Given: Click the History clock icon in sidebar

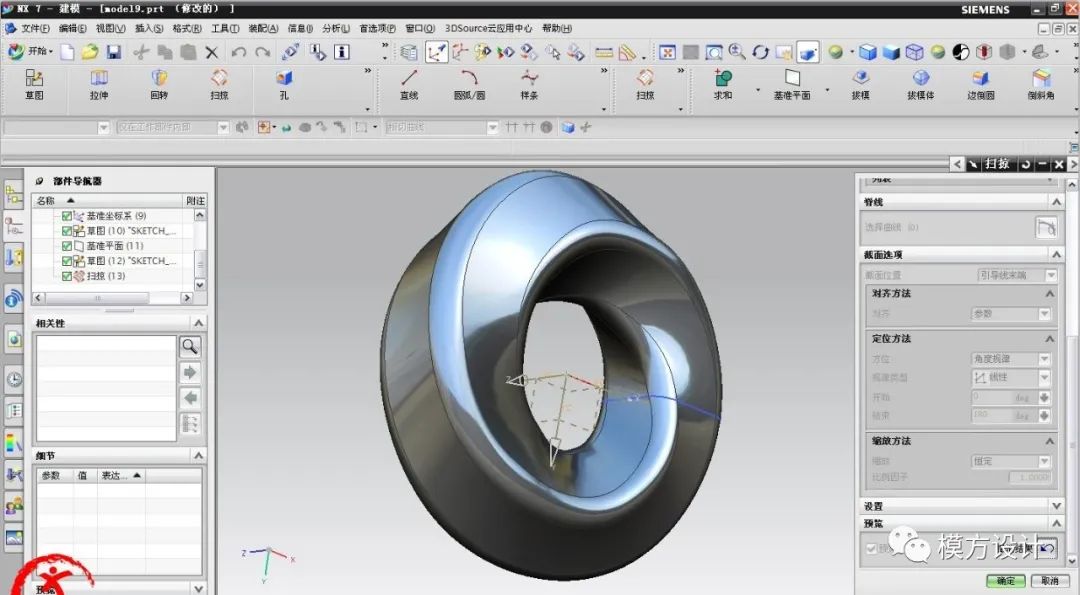Looking at the screenshot, I should tap(14, 379).
